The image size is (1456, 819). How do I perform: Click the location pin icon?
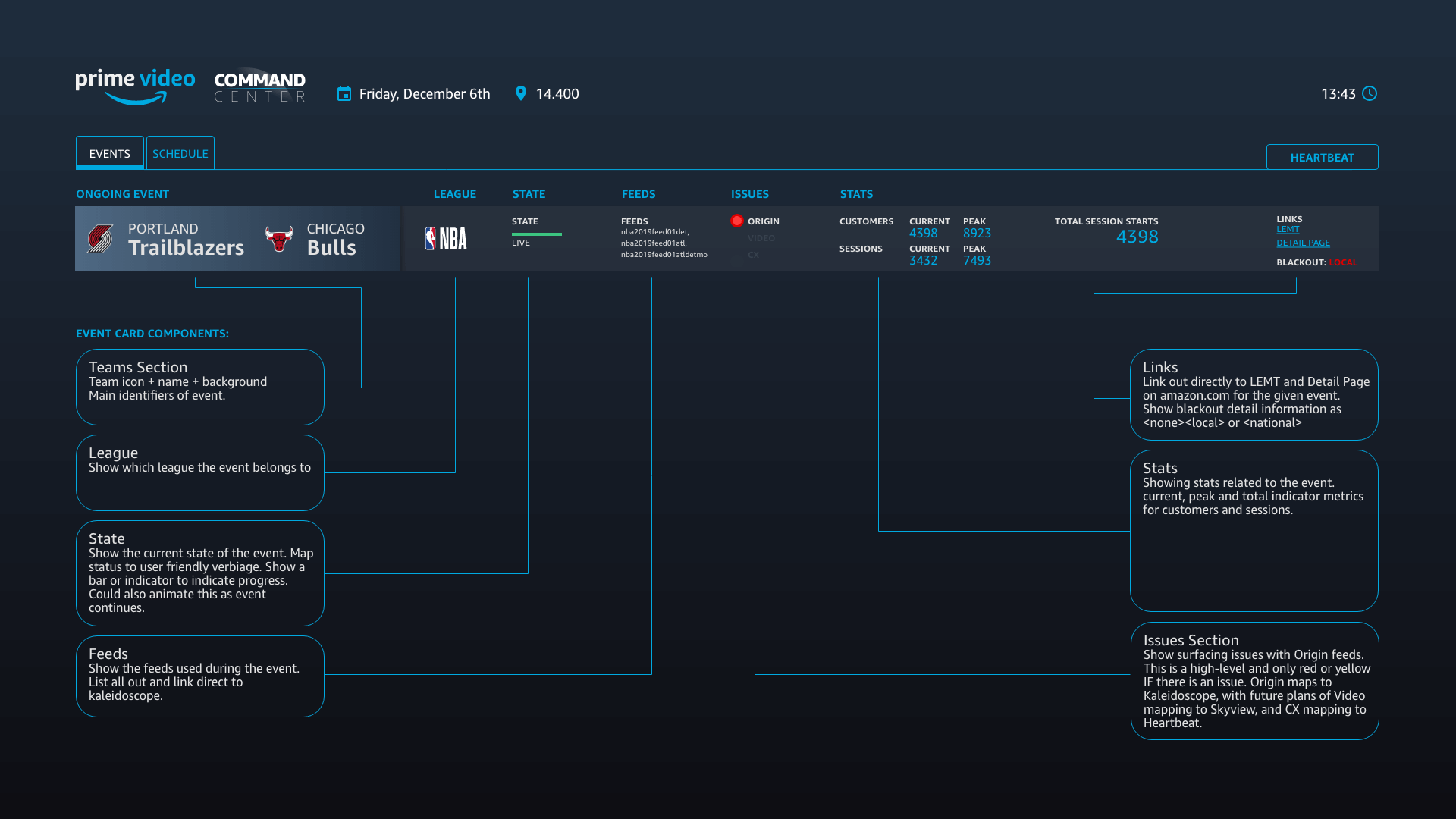pos(520,93)
